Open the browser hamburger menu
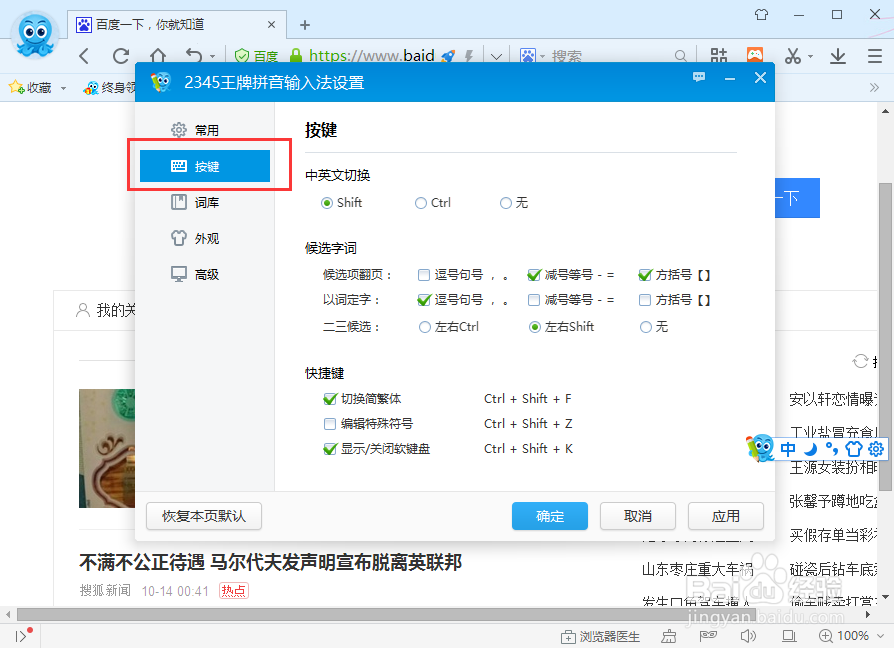Viewport: 894px width, 648px height. coord(875,56)
